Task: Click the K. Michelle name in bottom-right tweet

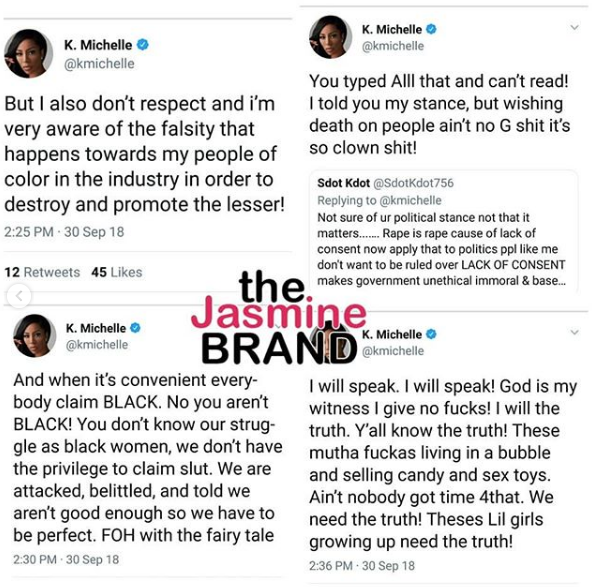Action: (x=392, y=334)
